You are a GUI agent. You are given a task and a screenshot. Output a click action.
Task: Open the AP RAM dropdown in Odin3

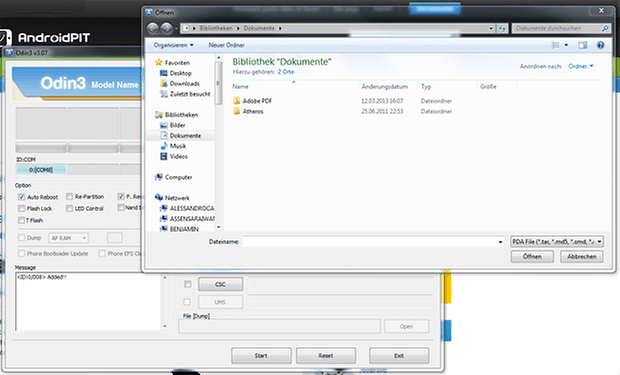click(68, 238)
